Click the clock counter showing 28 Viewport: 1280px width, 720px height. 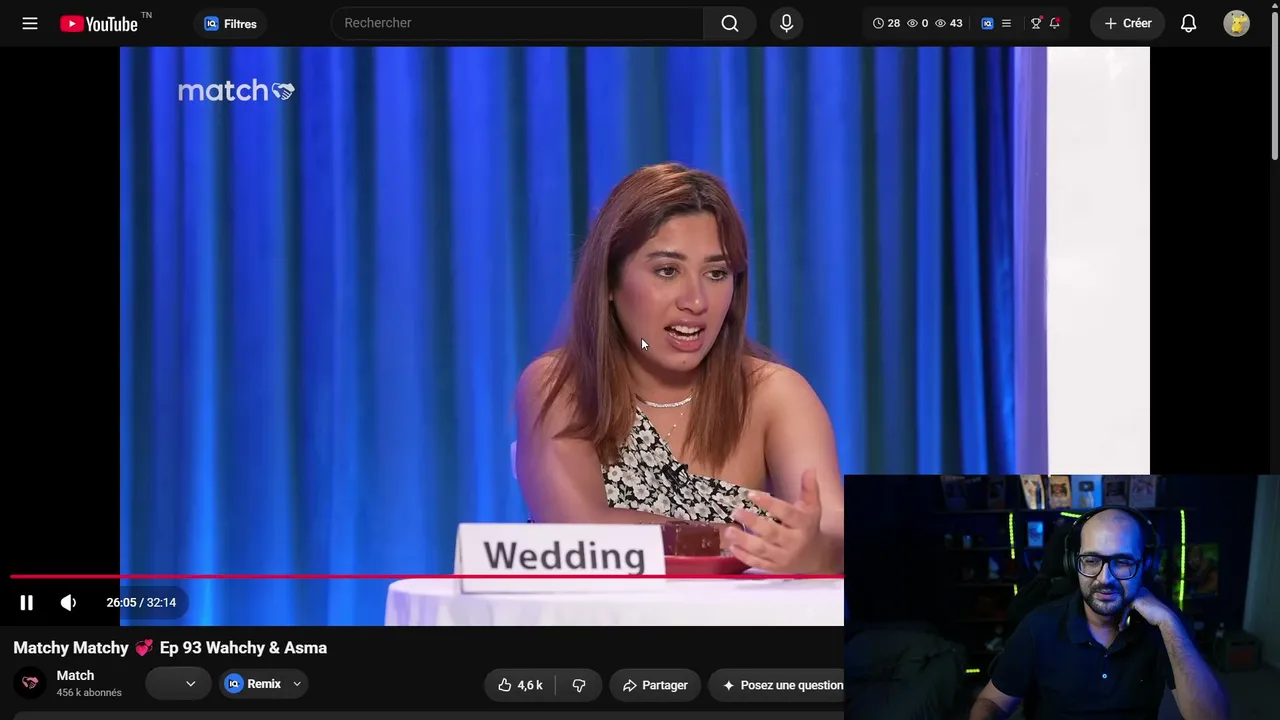[886, 23]
